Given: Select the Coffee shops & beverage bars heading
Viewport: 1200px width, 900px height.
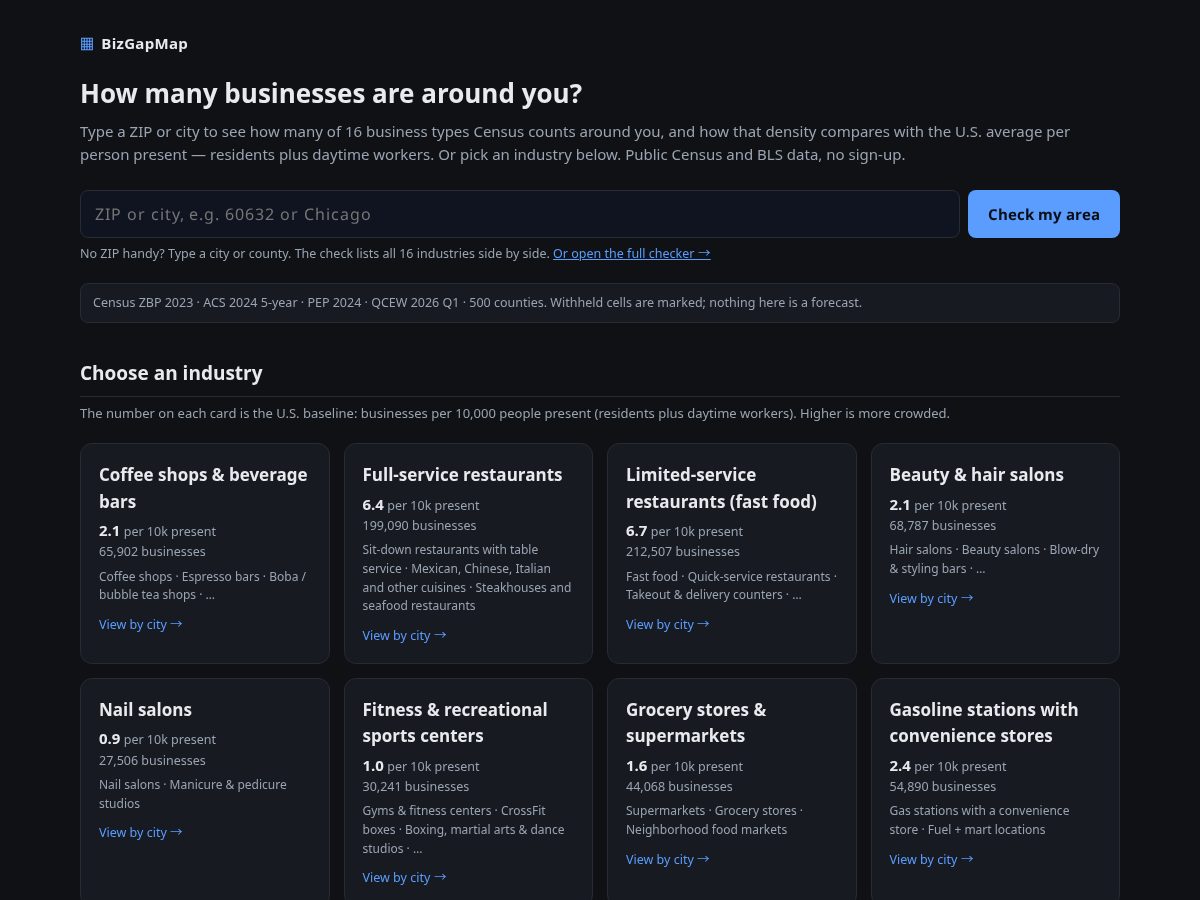Looking at the screenshot, I should [203, 488].
